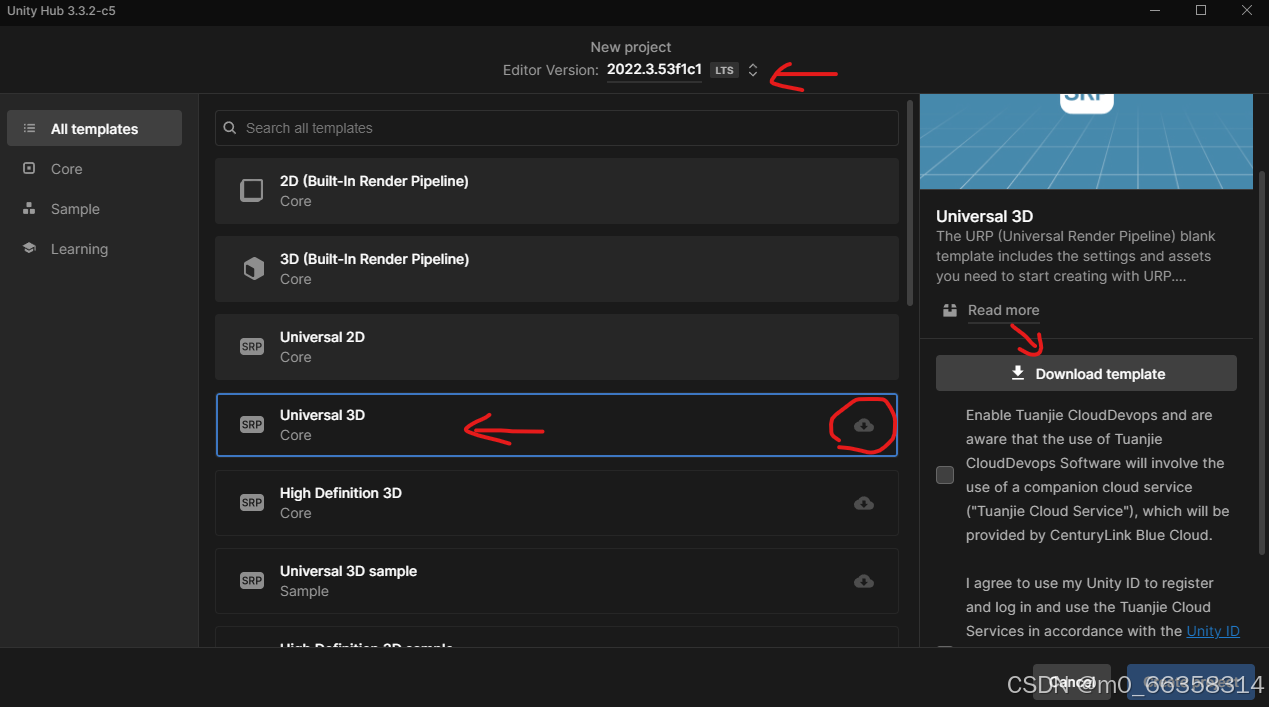The image size is (1269, 707).
Task: Click the Universal 3D heading in details panel
Action: (x=984, y=216)
